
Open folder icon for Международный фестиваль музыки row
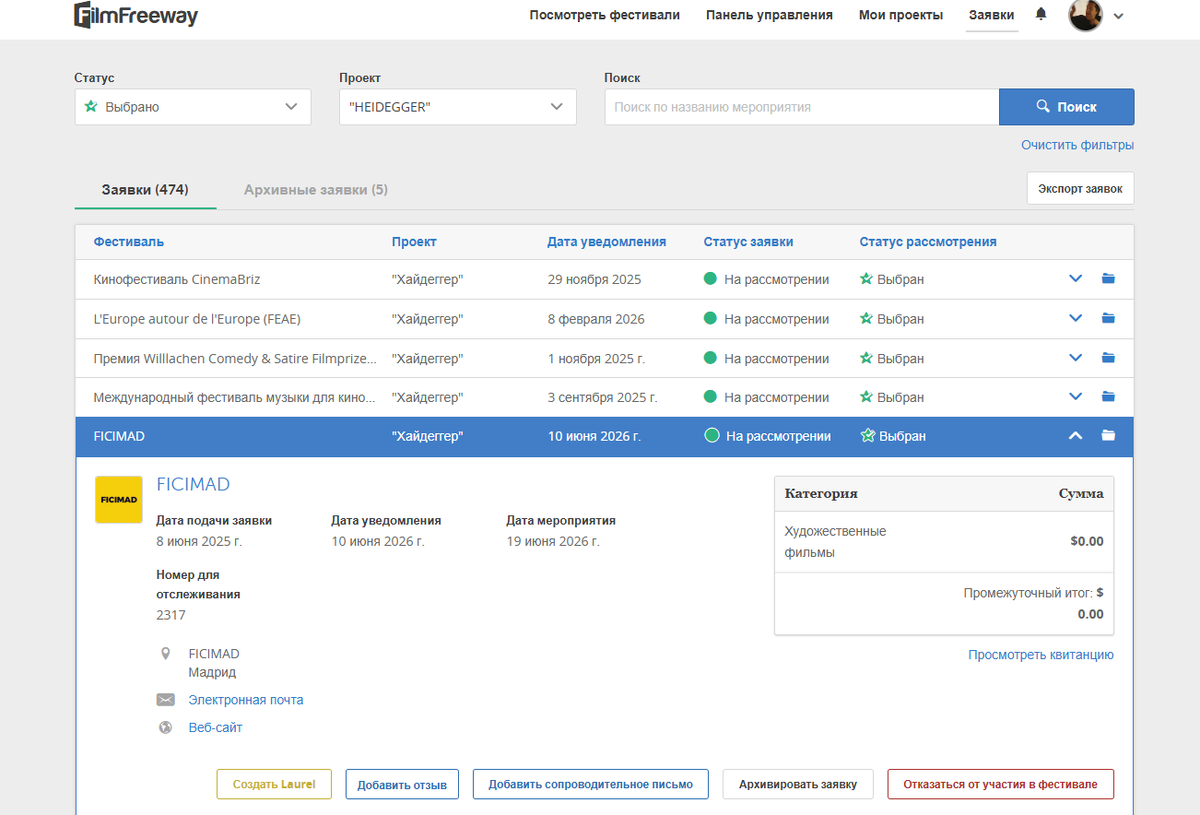click(1108, 396)
